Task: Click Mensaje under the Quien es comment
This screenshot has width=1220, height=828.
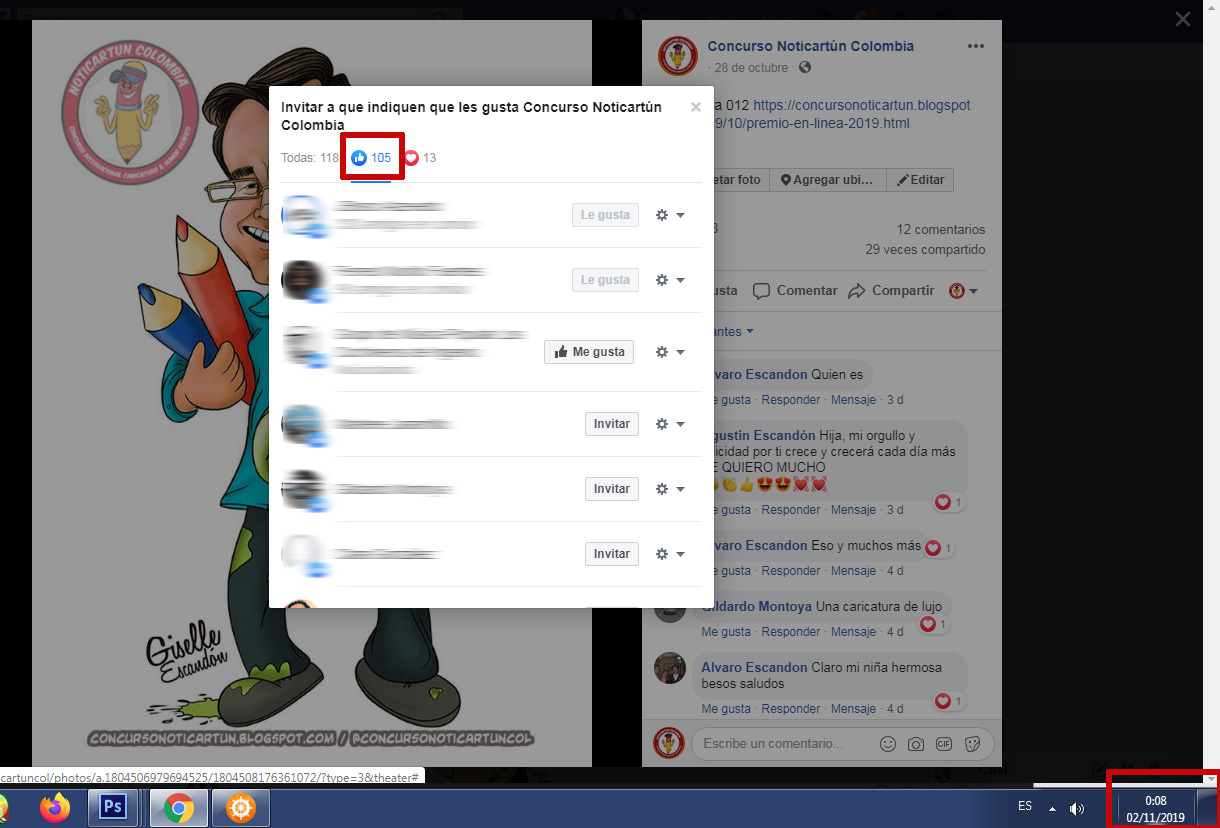Action: (x=853, y=400)
